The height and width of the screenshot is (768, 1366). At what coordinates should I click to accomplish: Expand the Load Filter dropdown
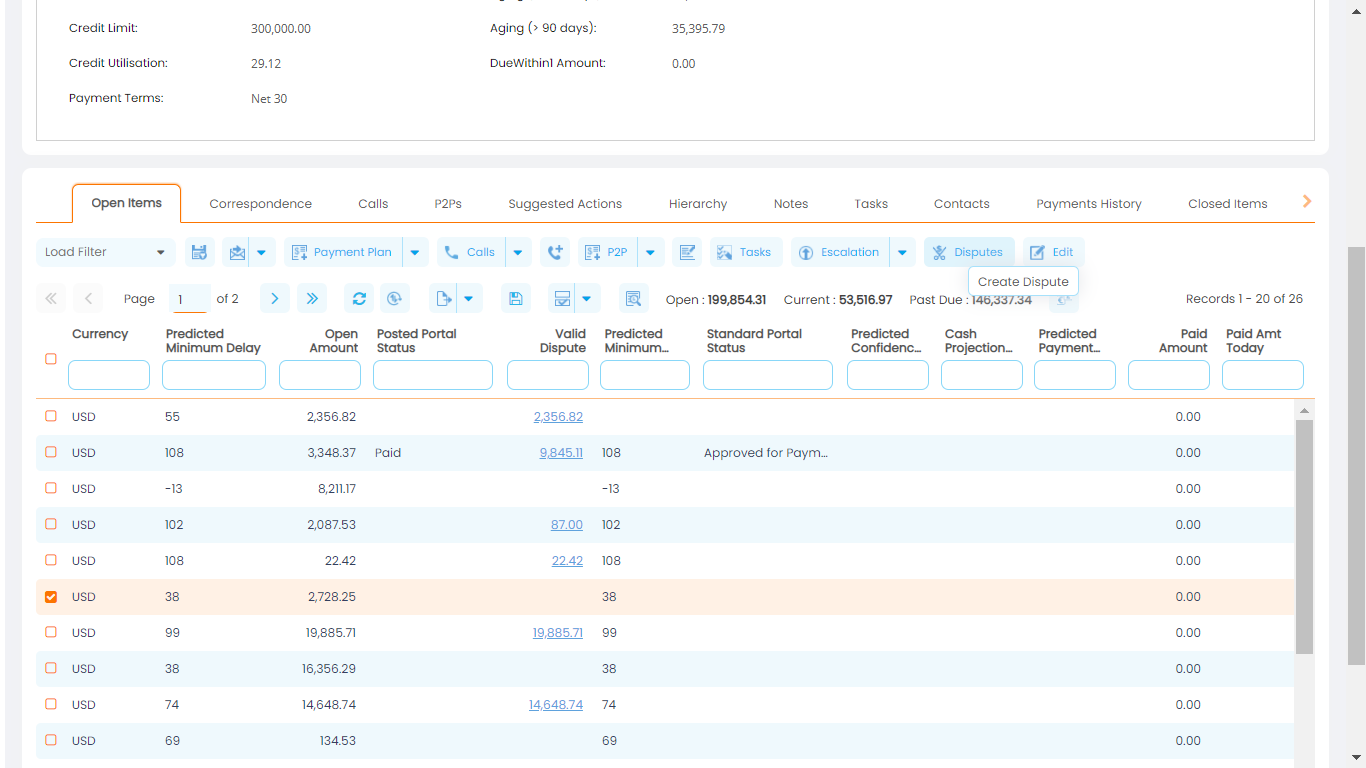[x=104, y=252]
